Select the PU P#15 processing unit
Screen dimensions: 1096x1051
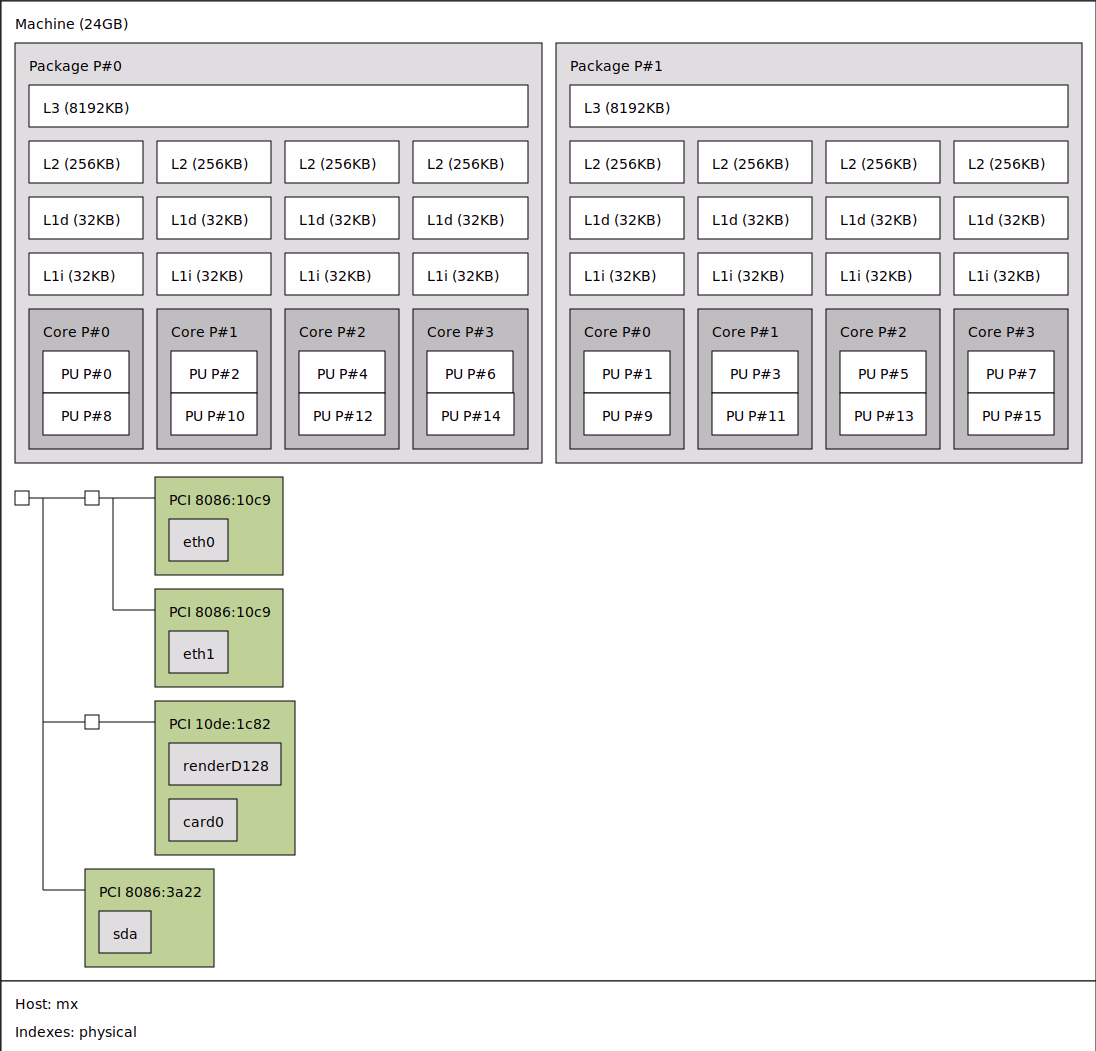(1010, 415)
